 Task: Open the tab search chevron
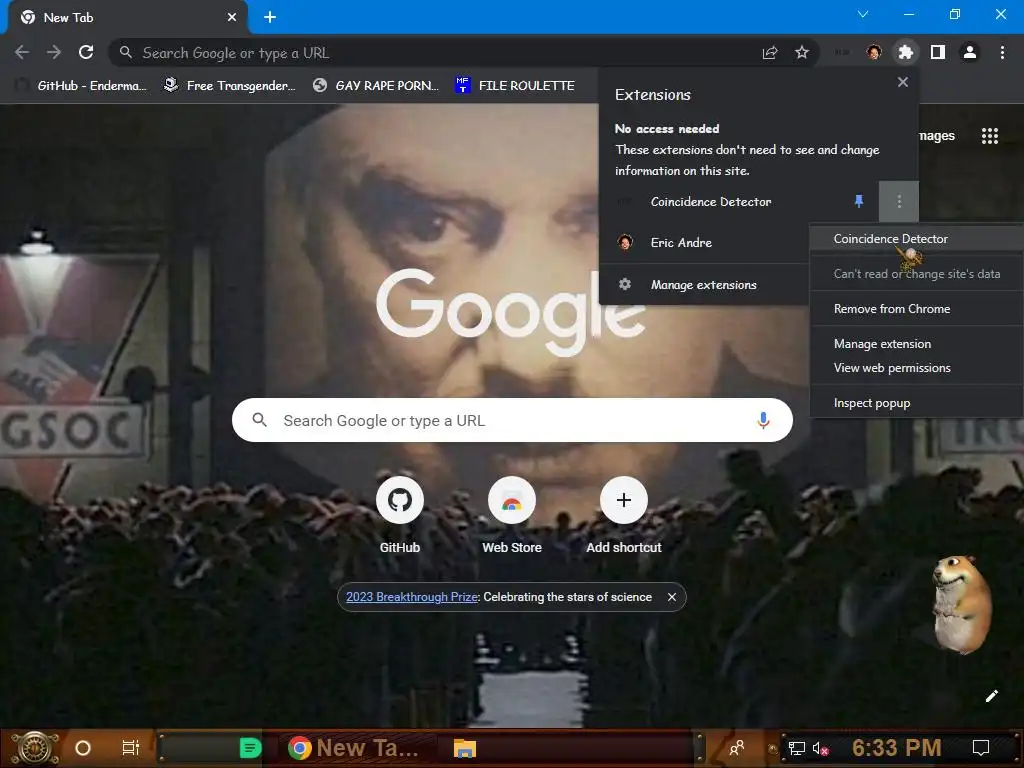[863, 14]
